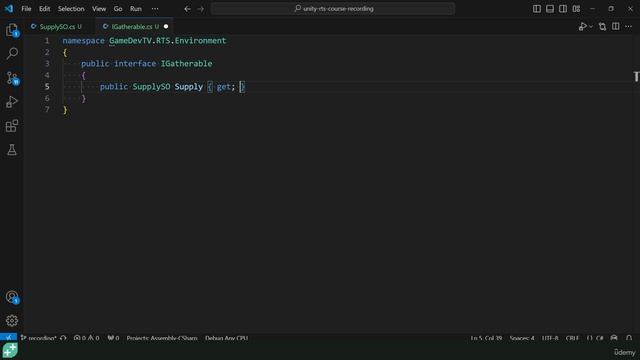
Task: Click the green plus overlay icon
Action: coord(10,350)
